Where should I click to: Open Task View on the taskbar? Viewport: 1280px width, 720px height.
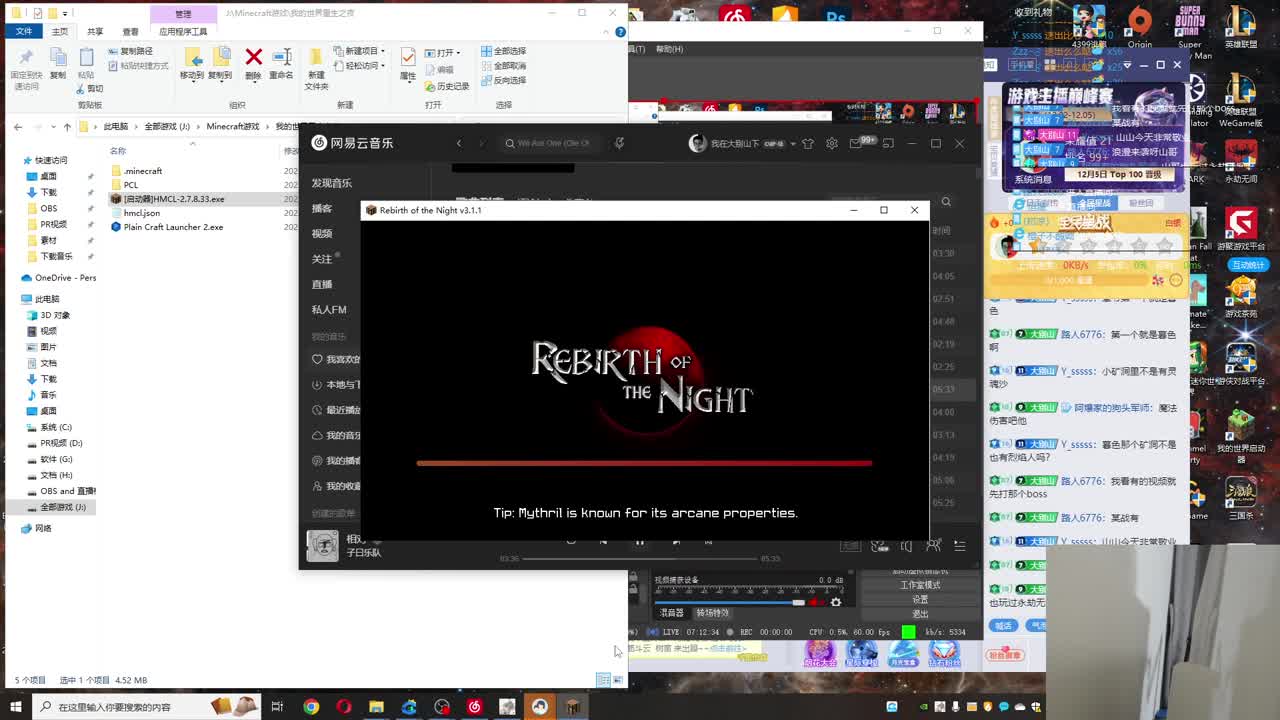[277, 707]
